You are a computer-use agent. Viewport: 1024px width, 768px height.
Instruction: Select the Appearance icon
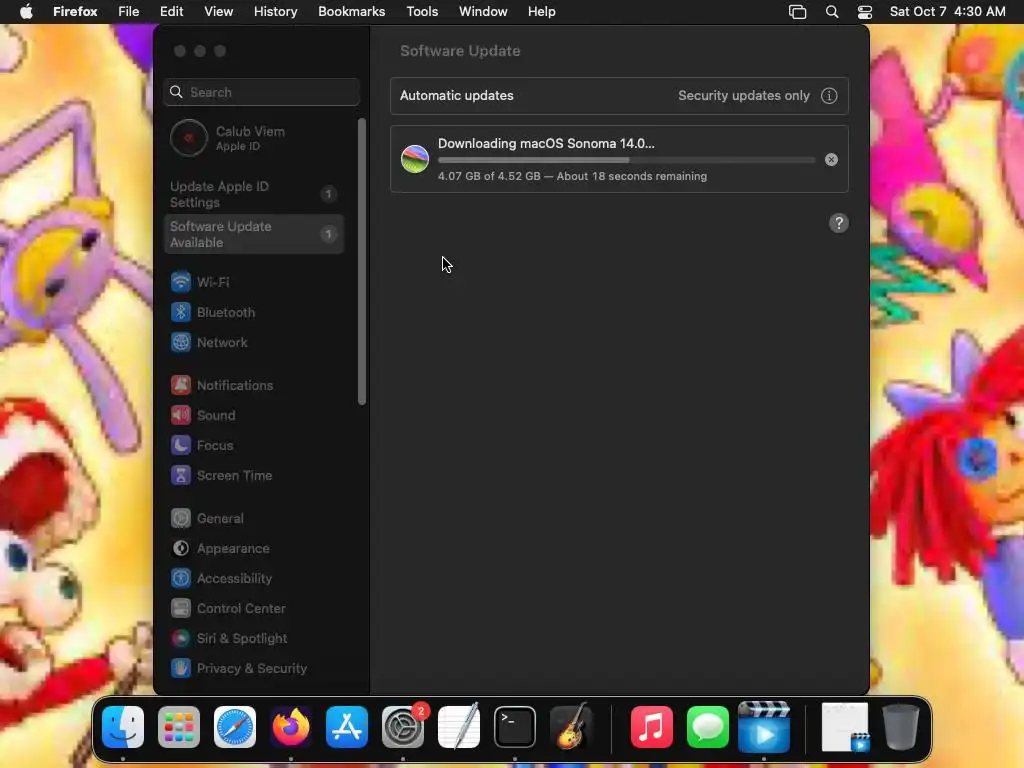[x=181, y=549]
